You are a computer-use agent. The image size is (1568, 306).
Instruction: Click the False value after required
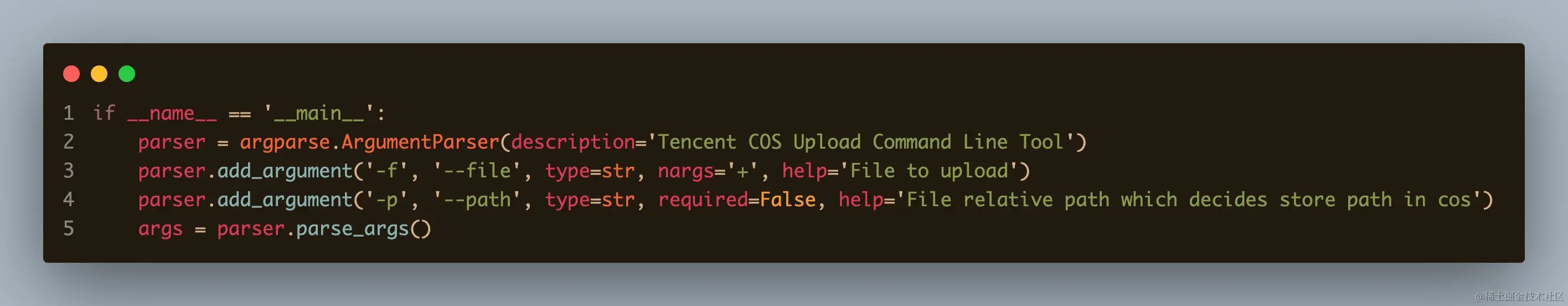point(788,200)
